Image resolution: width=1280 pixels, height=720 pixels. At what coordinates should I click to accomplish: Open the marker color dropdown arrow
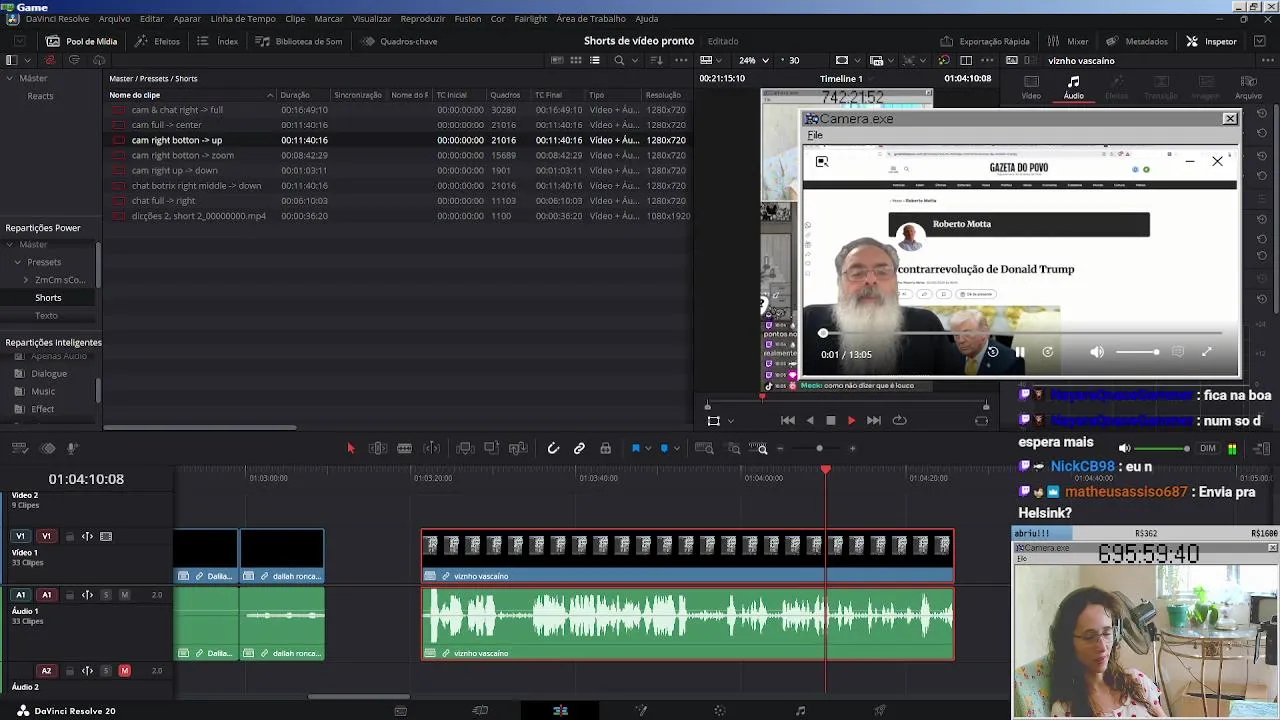tap(677, 449)
